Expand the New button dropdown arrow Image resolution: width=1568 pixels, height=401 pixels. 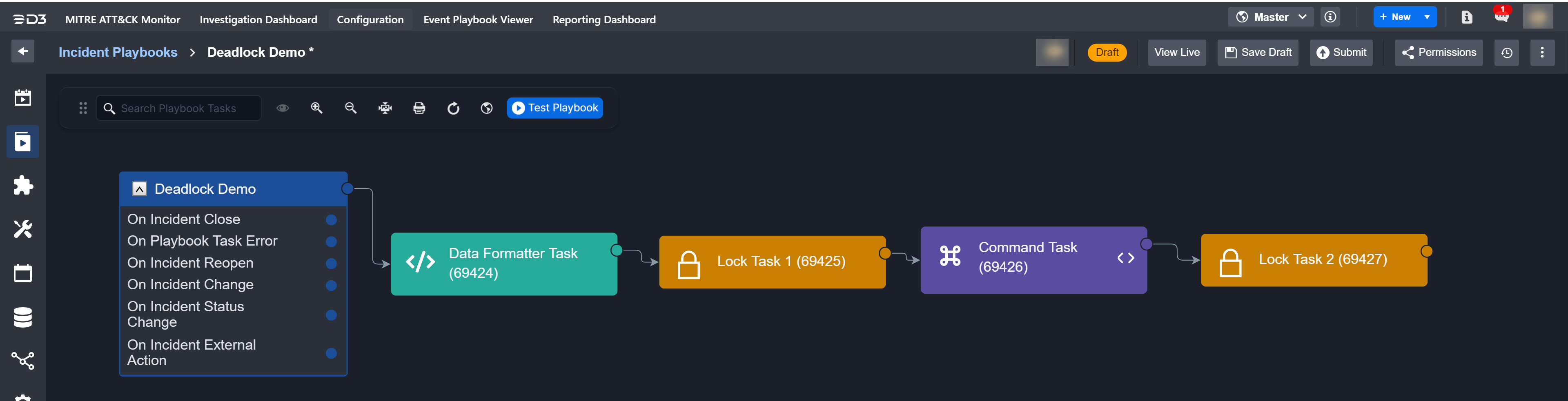1427,17
